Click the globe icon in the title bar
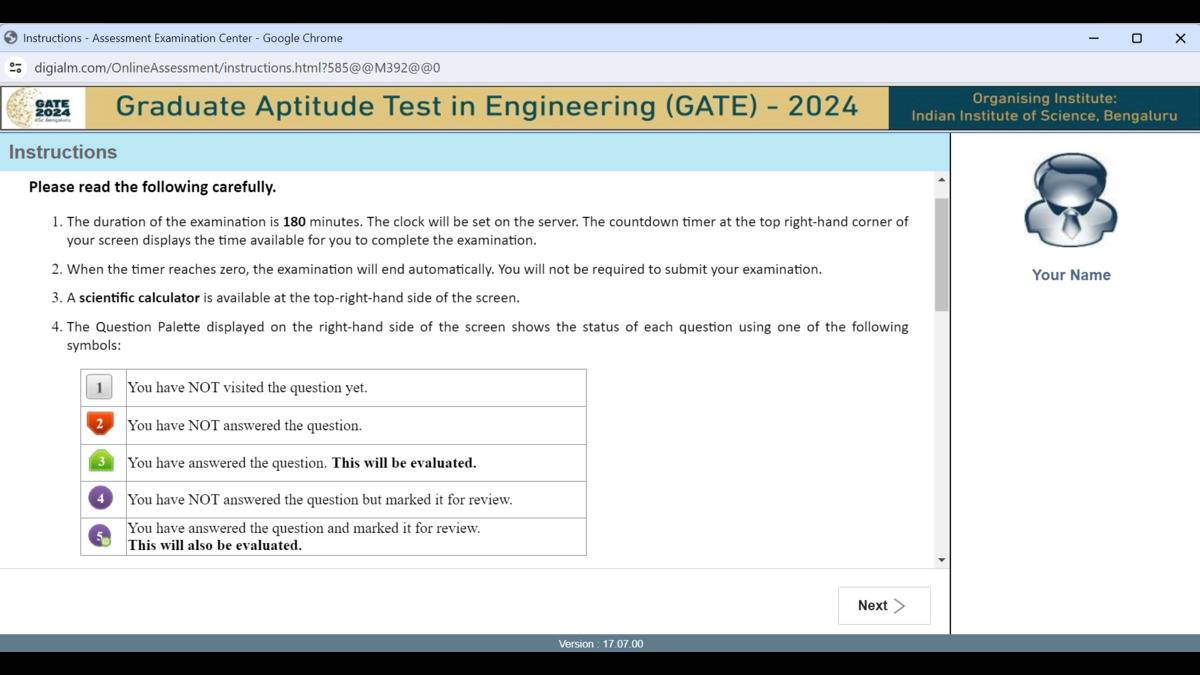The height and width of the screenshot is (675, 1200). click(x=11, y=38)
